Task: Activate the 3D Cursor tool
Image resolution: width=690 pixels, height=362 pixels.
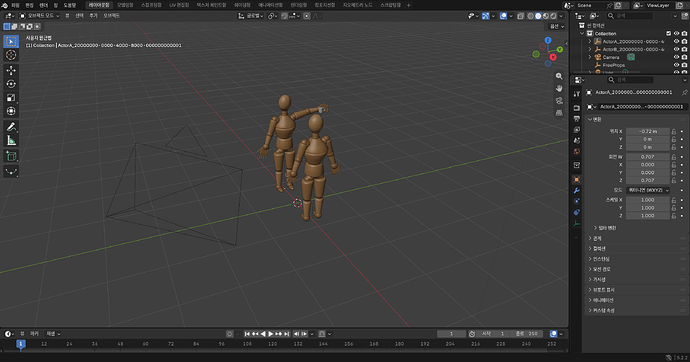Action: click(11, 55)
